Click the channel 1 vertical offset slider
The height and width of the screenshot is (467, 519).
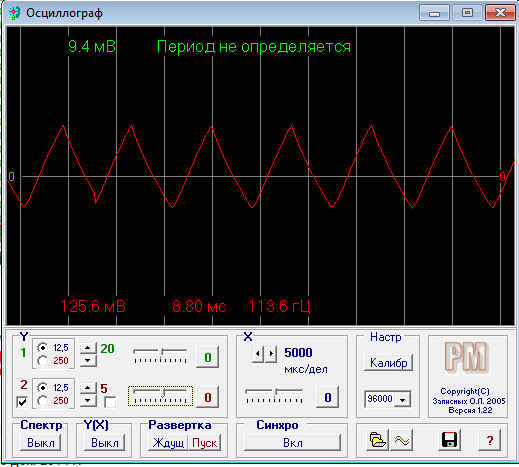click(160, 356)
